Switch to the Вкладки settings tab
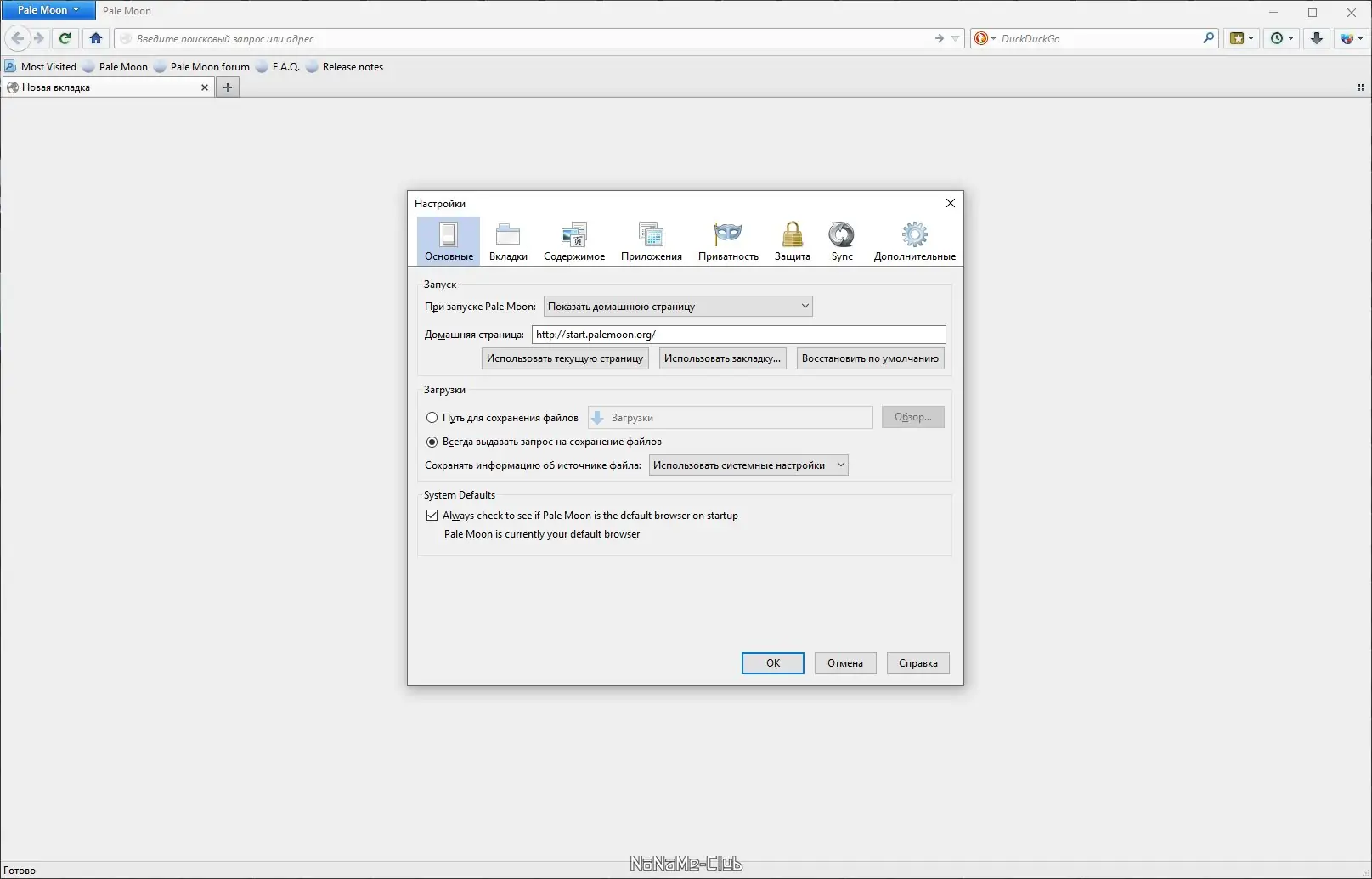Viewport: 1372px width, 879px height. point(508,241)
